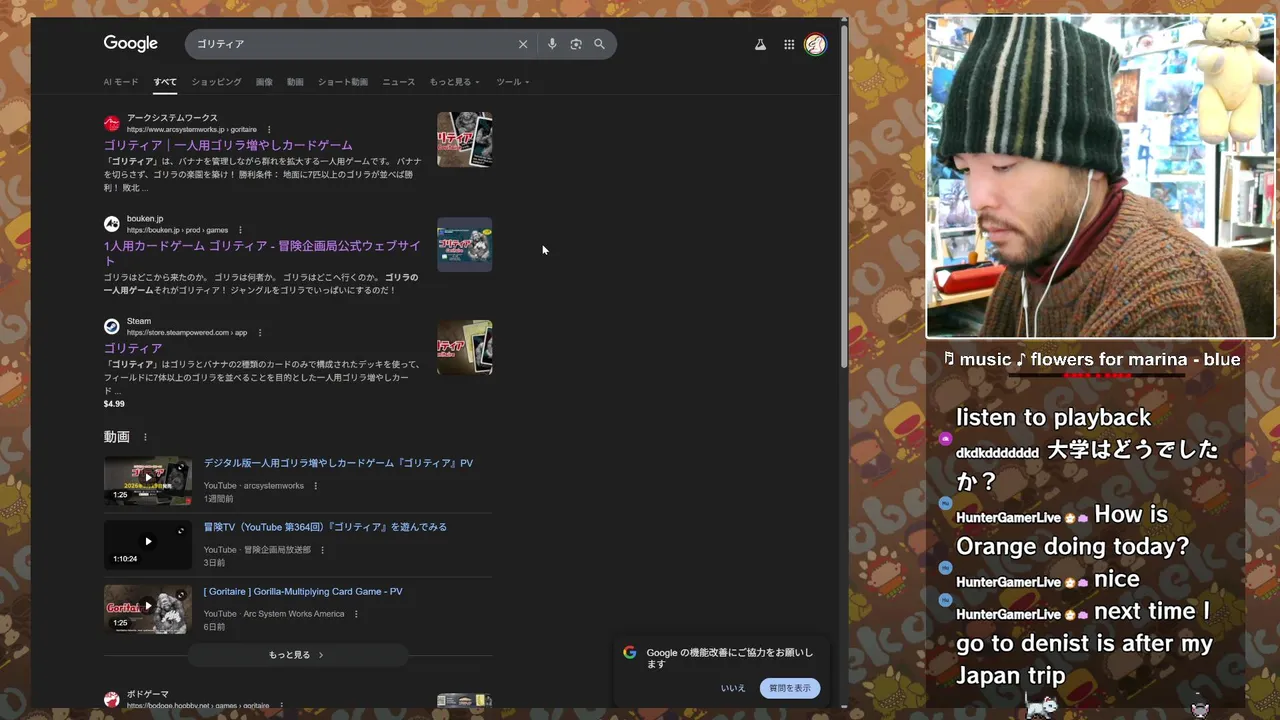Click the $4.99 Steam price text
The height and width of the screenshot is (720, 1280).
click(x=114, y=404)
